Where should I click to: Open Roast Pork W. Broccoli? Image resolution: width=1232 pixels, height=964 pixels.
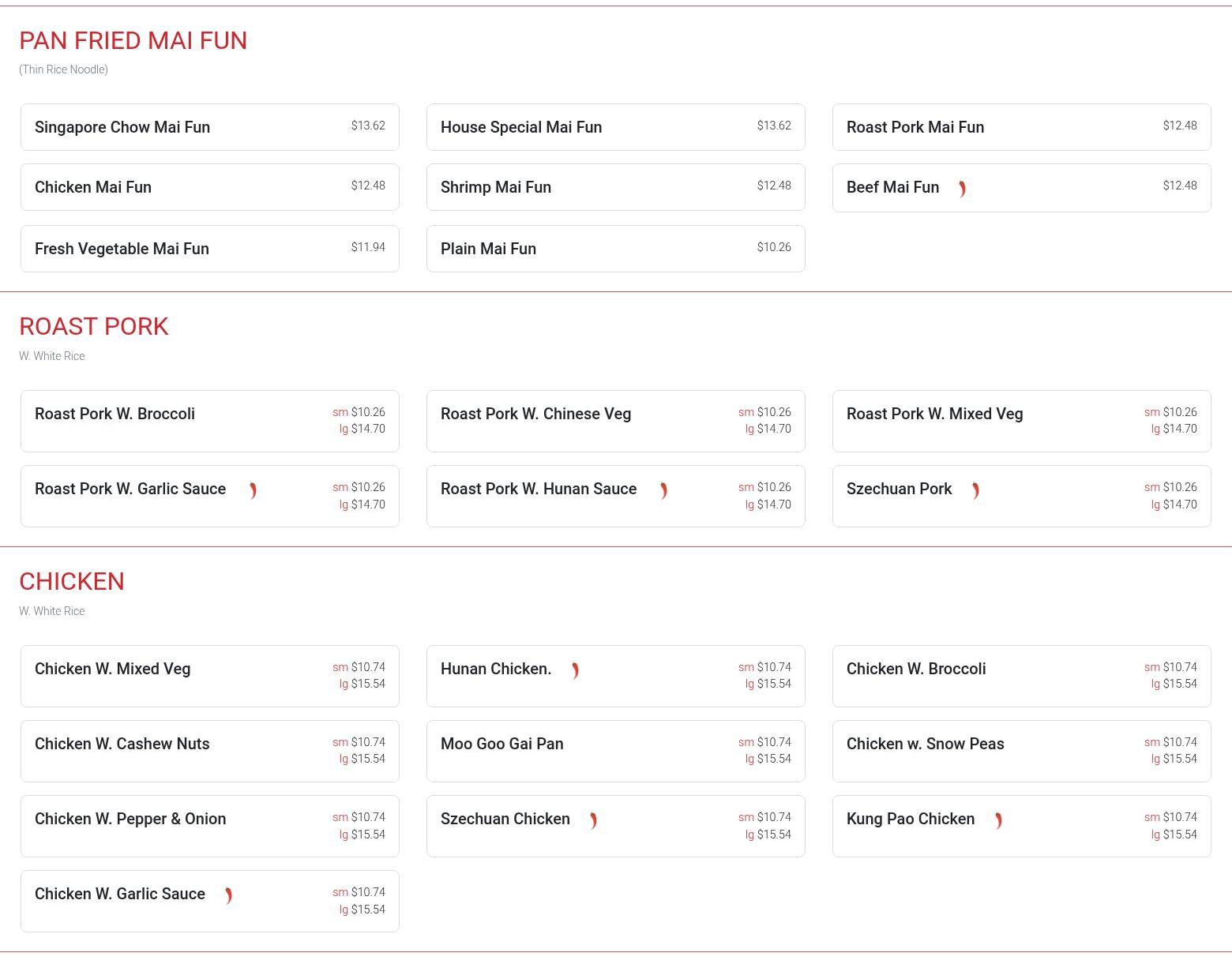pos(210,421)
